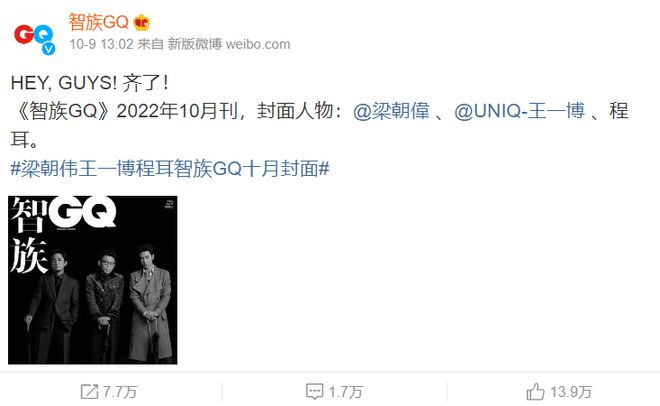Click the 新版微博 weibo.com source link
Viewport: 660px width, 406px height.
[229, 44]
